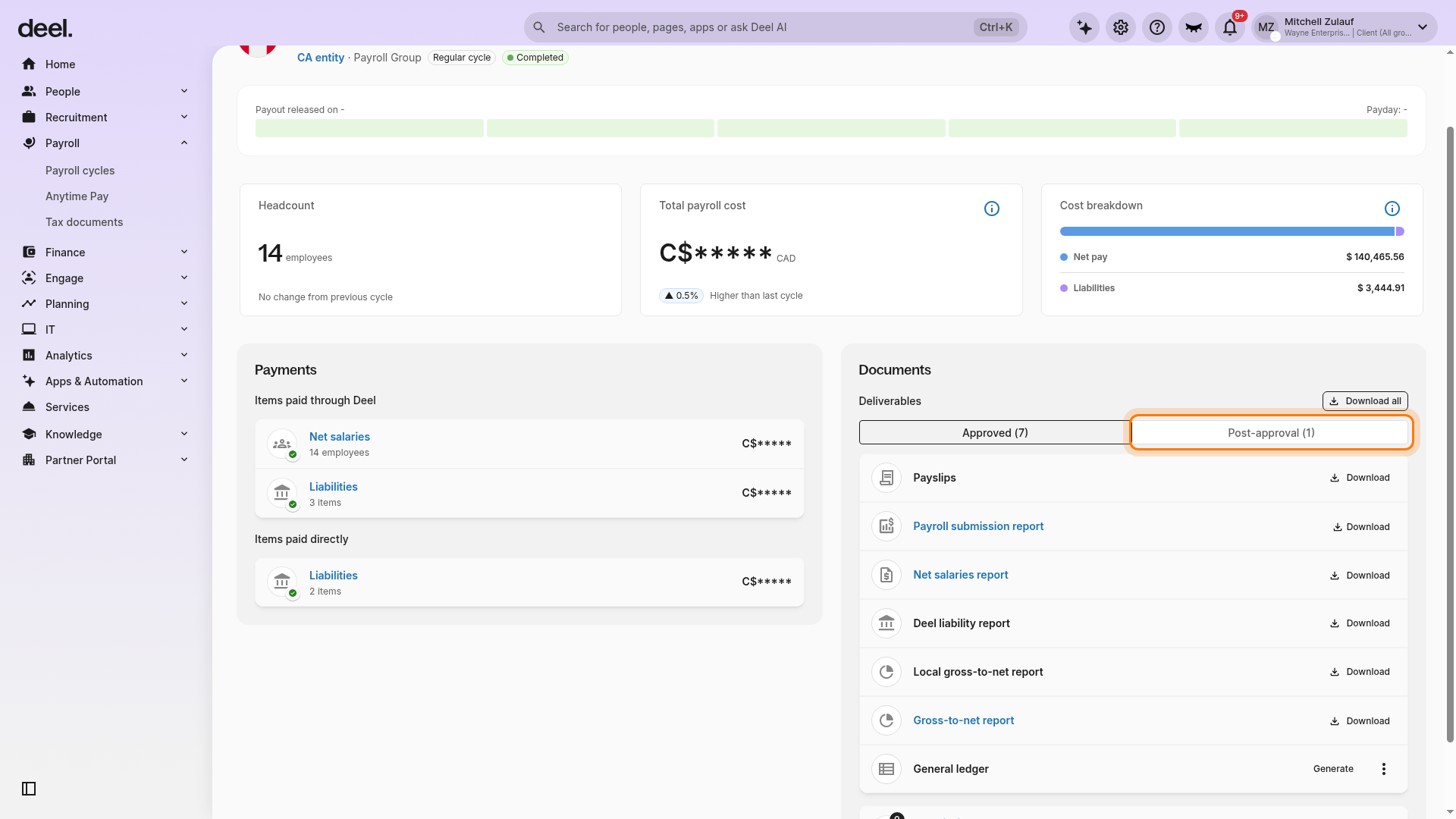This screenshot has width=1456, height=819.
Task: Expand the Planning menu chevron
Action: point(184,303)
